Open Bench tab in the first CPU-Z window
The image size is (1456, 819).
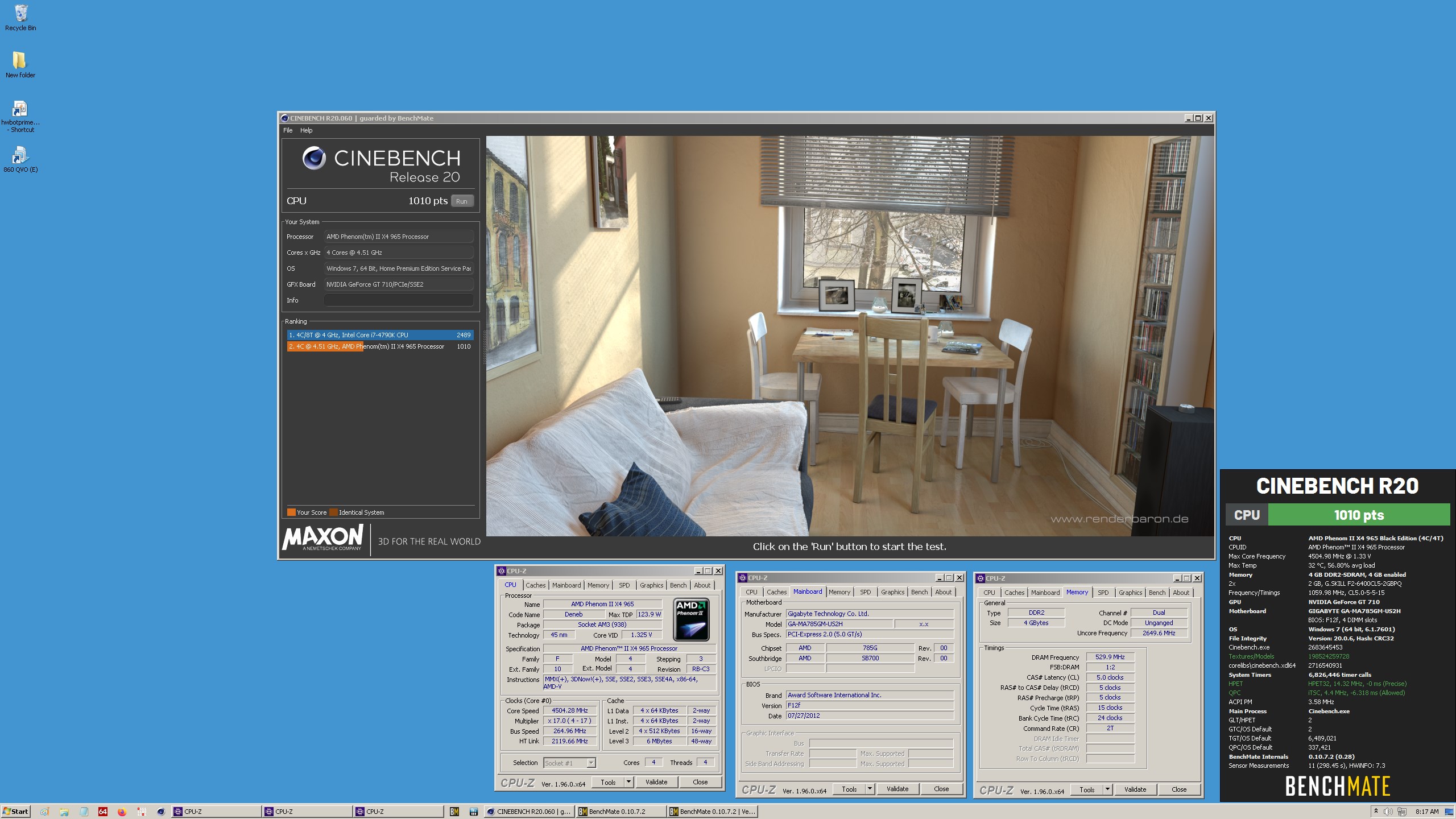[x=678, y=585]
